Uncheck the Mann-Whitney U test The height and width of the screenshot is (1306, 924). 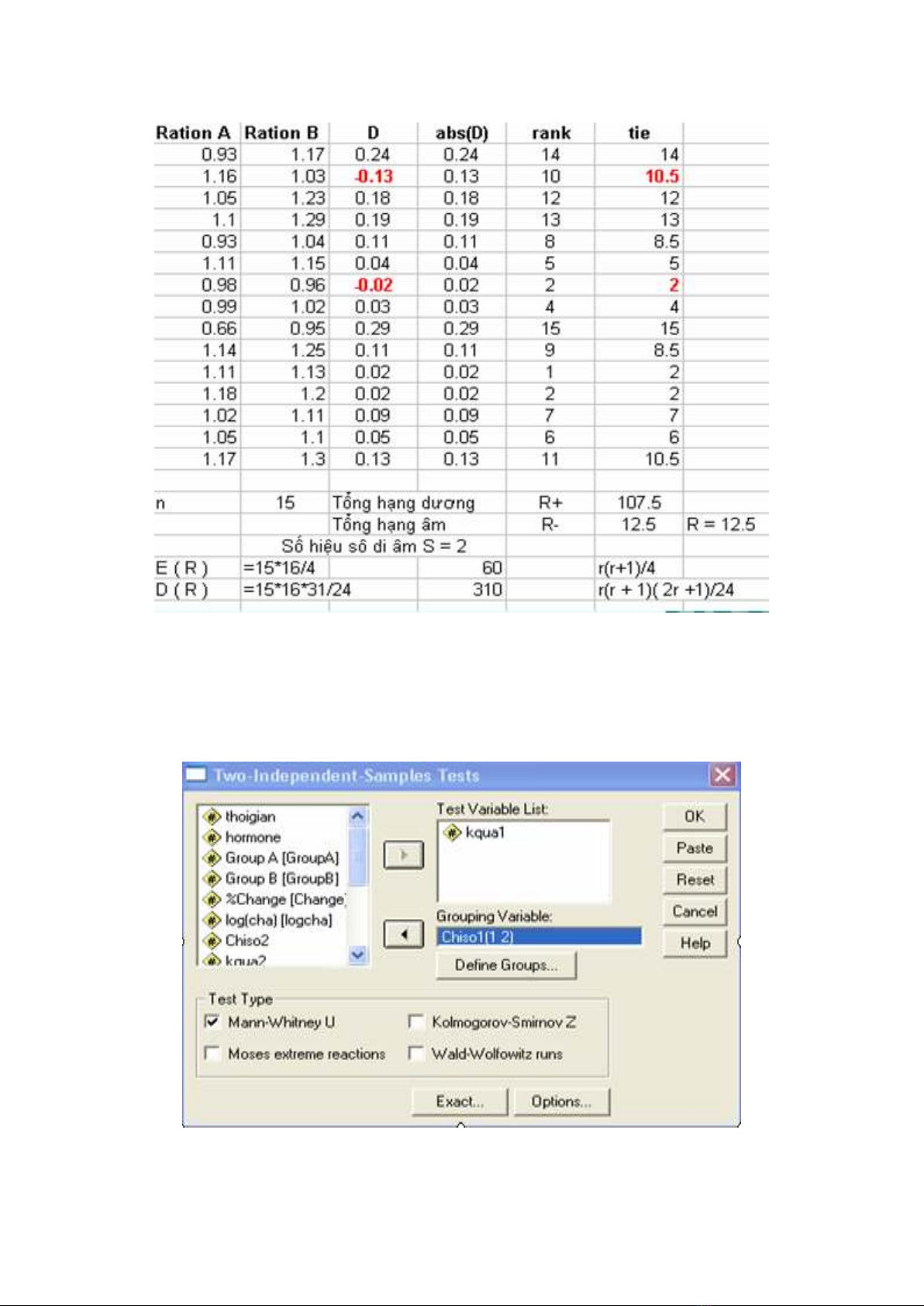(212, 1022)
